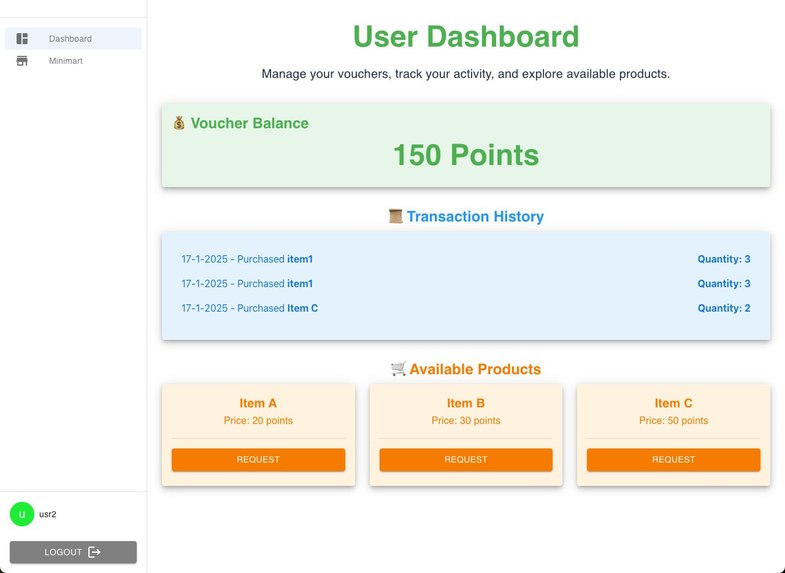The image size is (785, 573).
Task: Click the Transaction History heading
Action: (475, 216)
